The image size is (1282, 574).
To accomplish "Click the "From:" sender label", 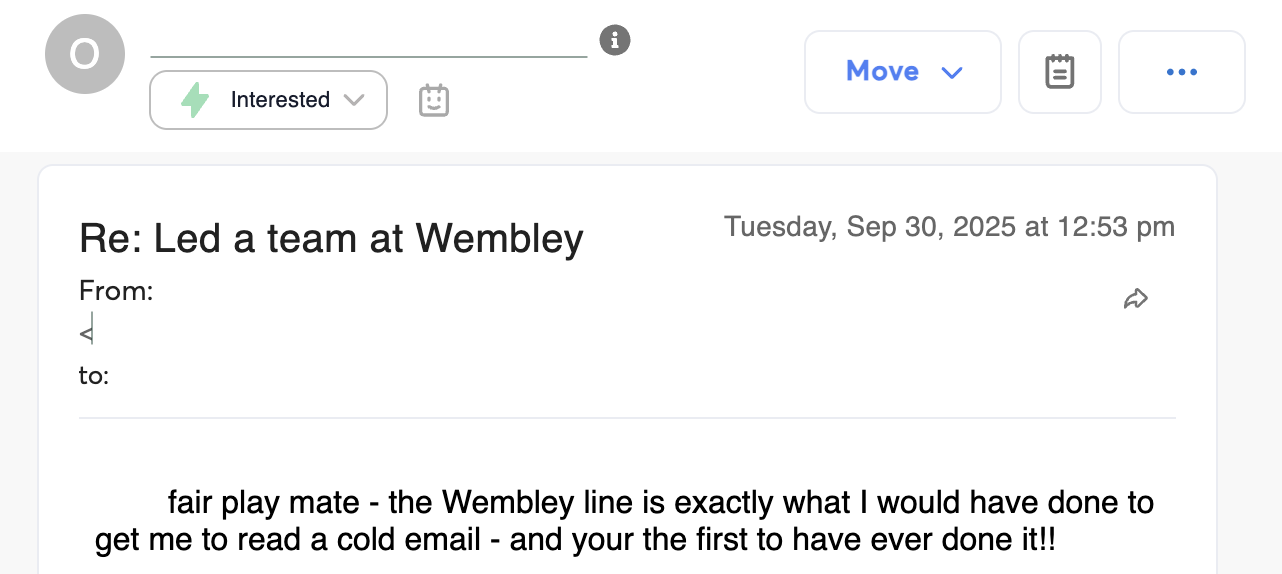I will point(116,291).
